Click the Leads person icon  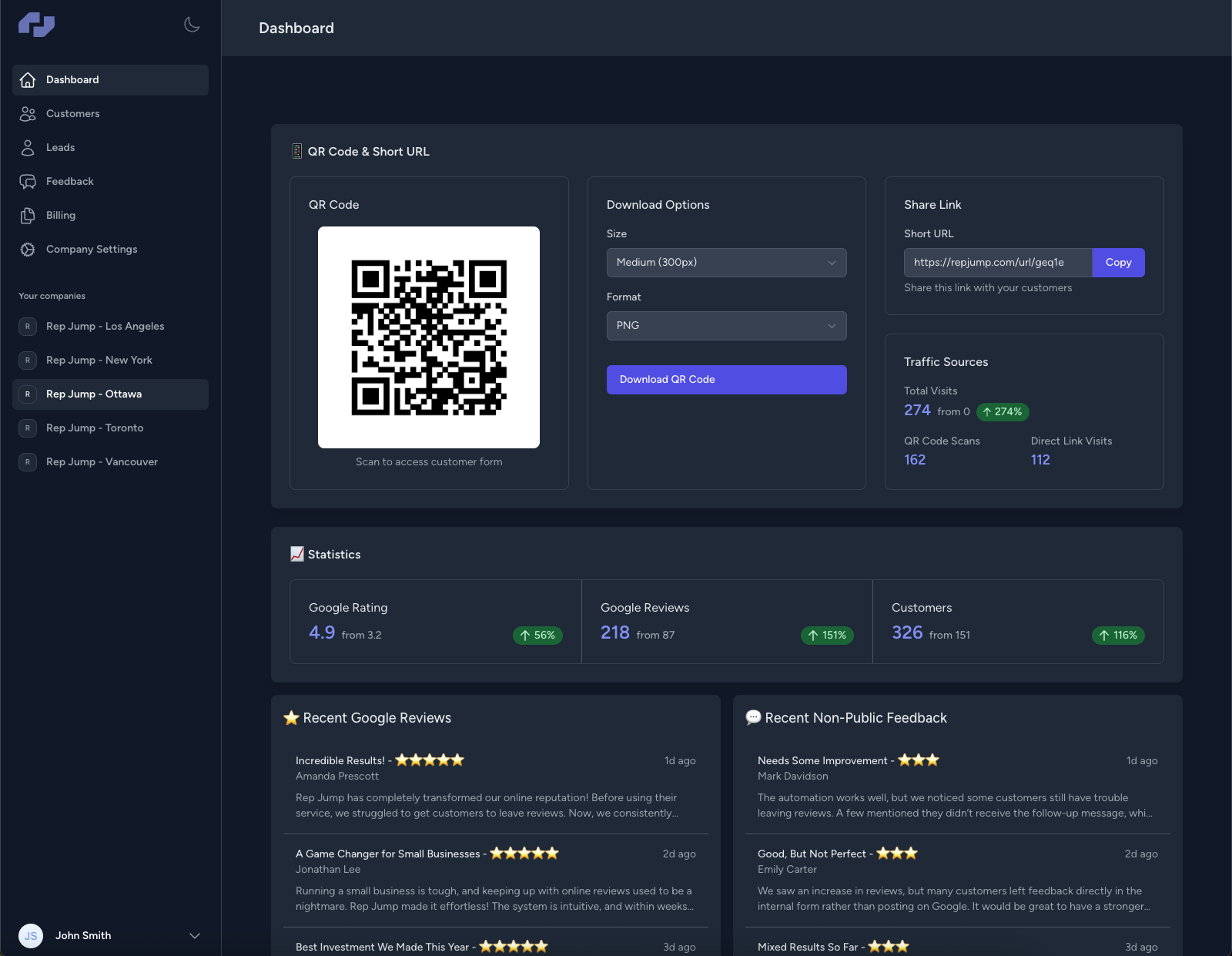click(x=28, y=147)
